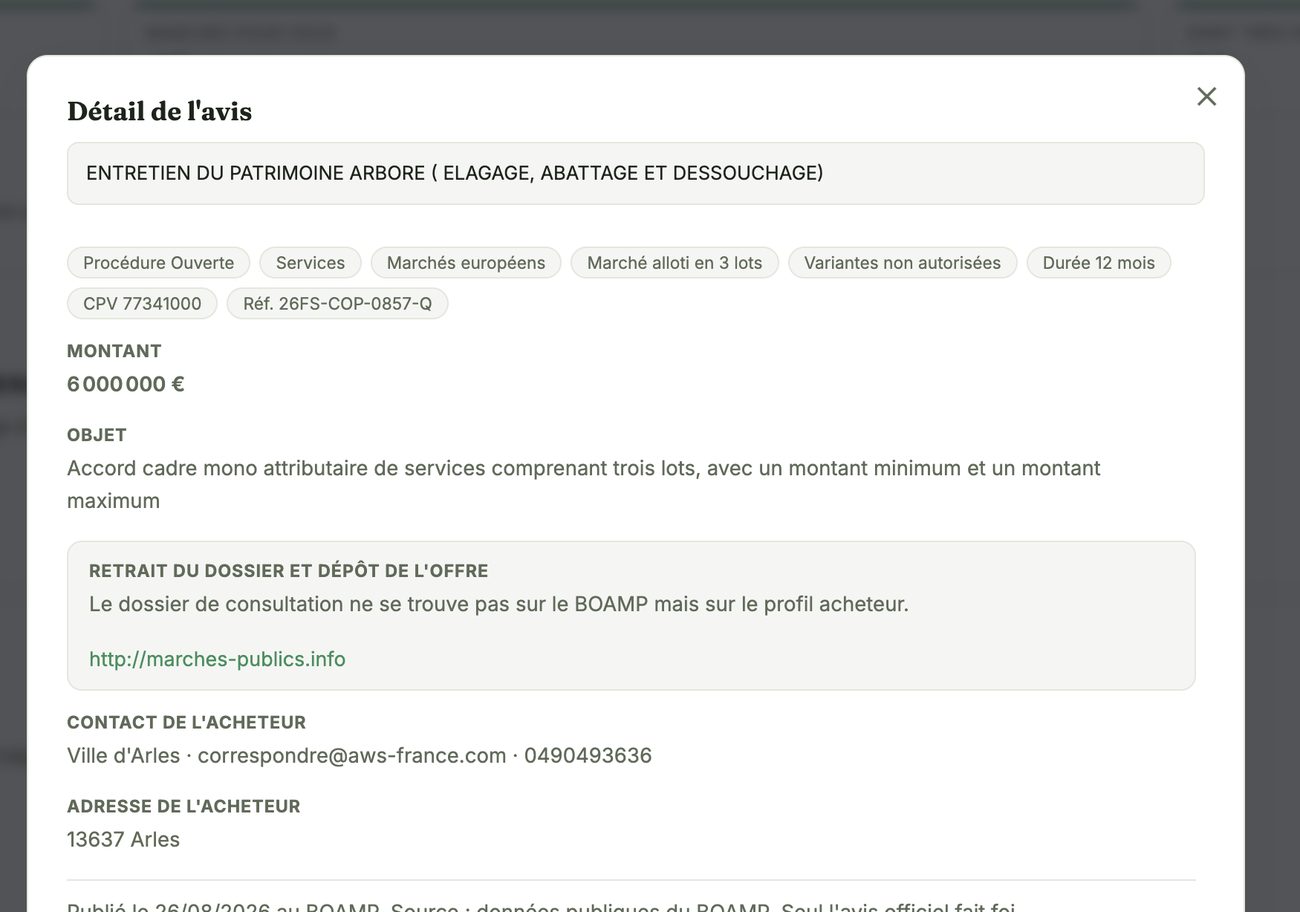Click the RETRAIT DU DOSSIER ET DÉPÔT heading
Image resolution: width=1300 pixels, height=912 pixels.
point(289,571)
